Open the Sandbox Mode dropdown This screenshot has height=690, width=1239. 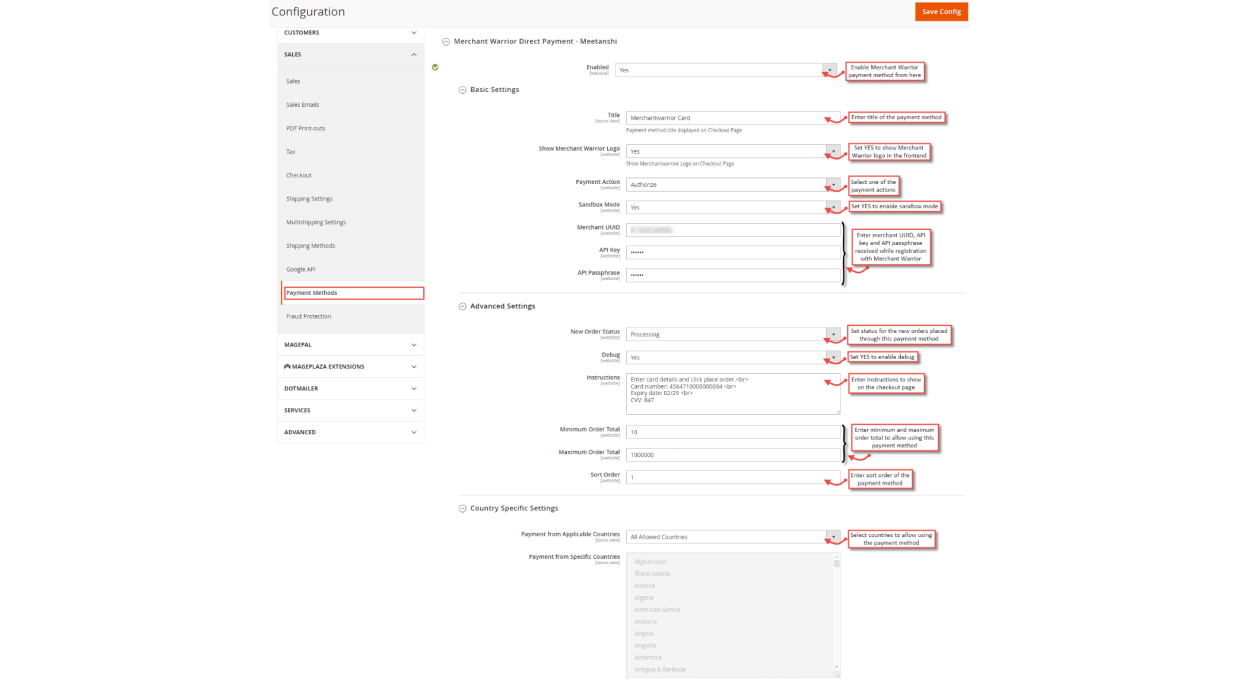[733, 207]
